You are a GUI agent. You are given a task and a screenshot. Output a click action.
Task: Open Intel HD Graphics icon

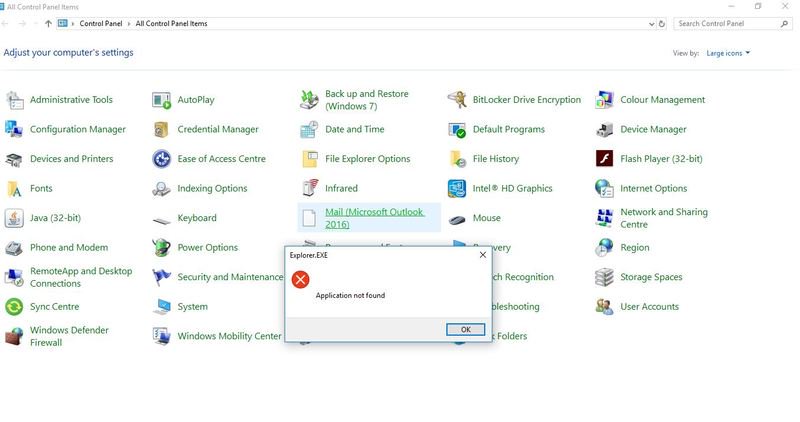coord(457,189)
